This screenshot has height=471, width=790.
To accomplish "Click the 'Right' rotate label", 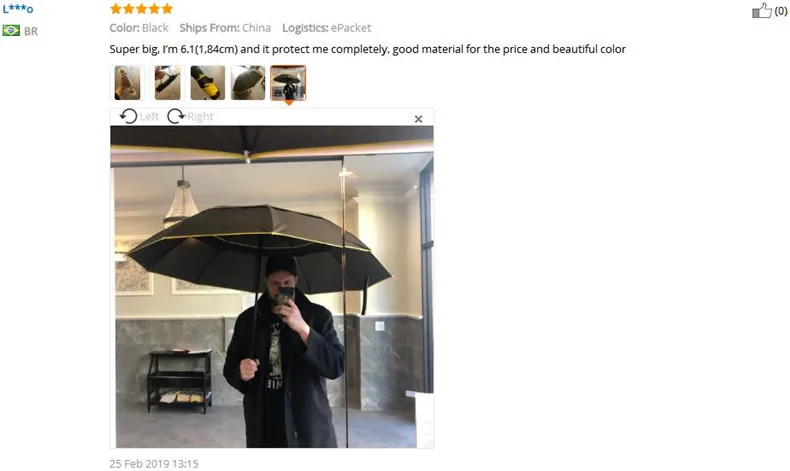I will 200,117.
